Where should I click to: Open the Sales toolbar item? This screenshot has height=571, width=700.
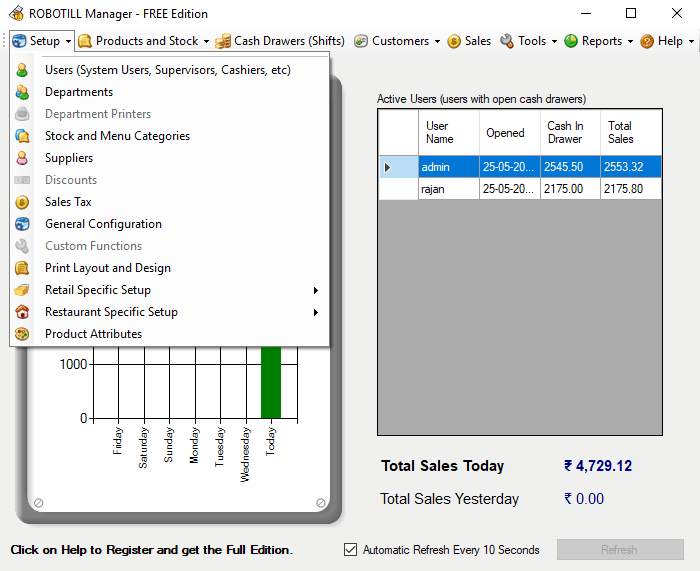tap(469, 41)
